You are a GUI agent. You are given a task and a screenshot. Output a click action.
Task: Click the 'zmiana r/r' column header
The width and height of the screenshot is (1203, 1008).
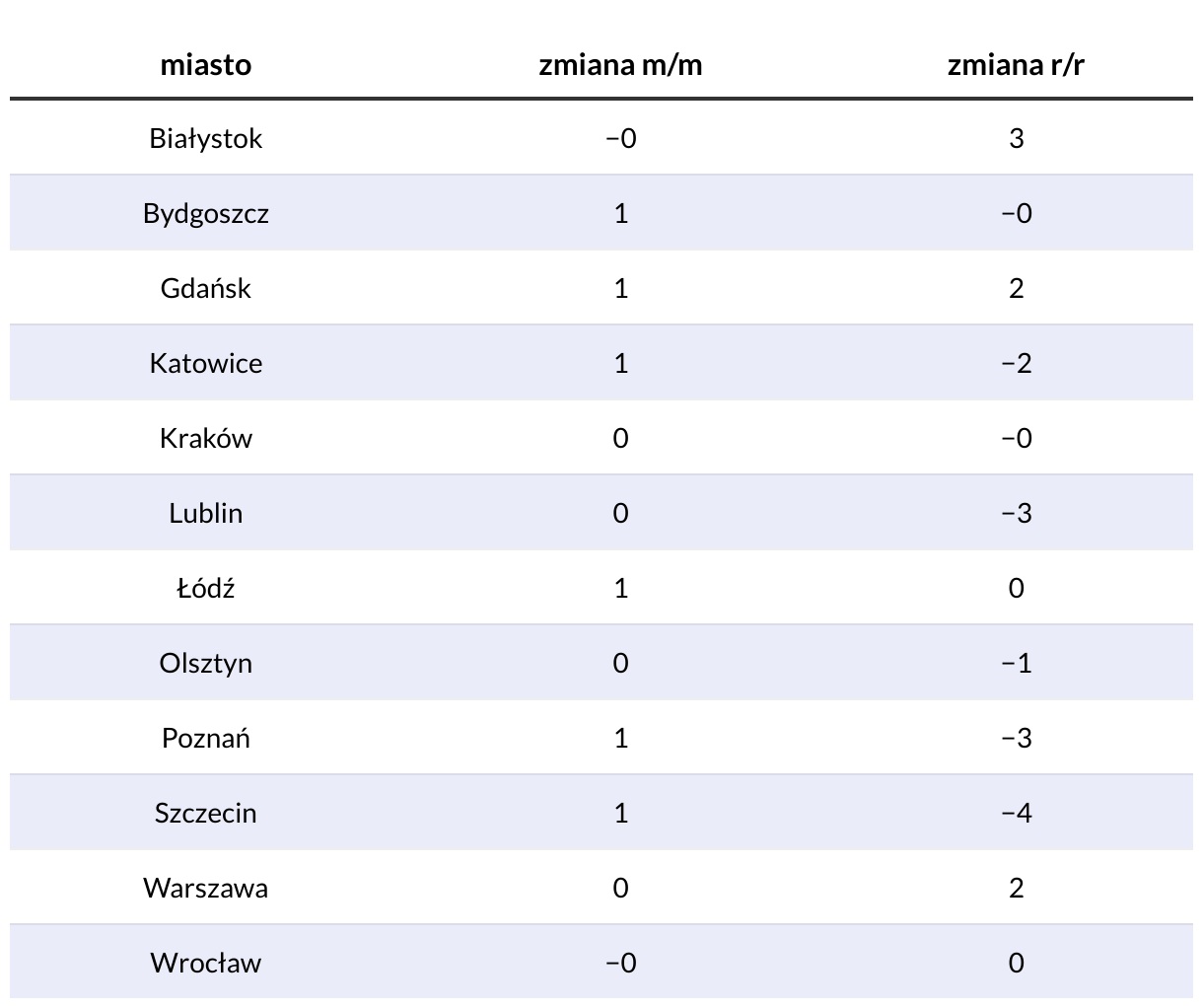click(x=1016, y=65)
